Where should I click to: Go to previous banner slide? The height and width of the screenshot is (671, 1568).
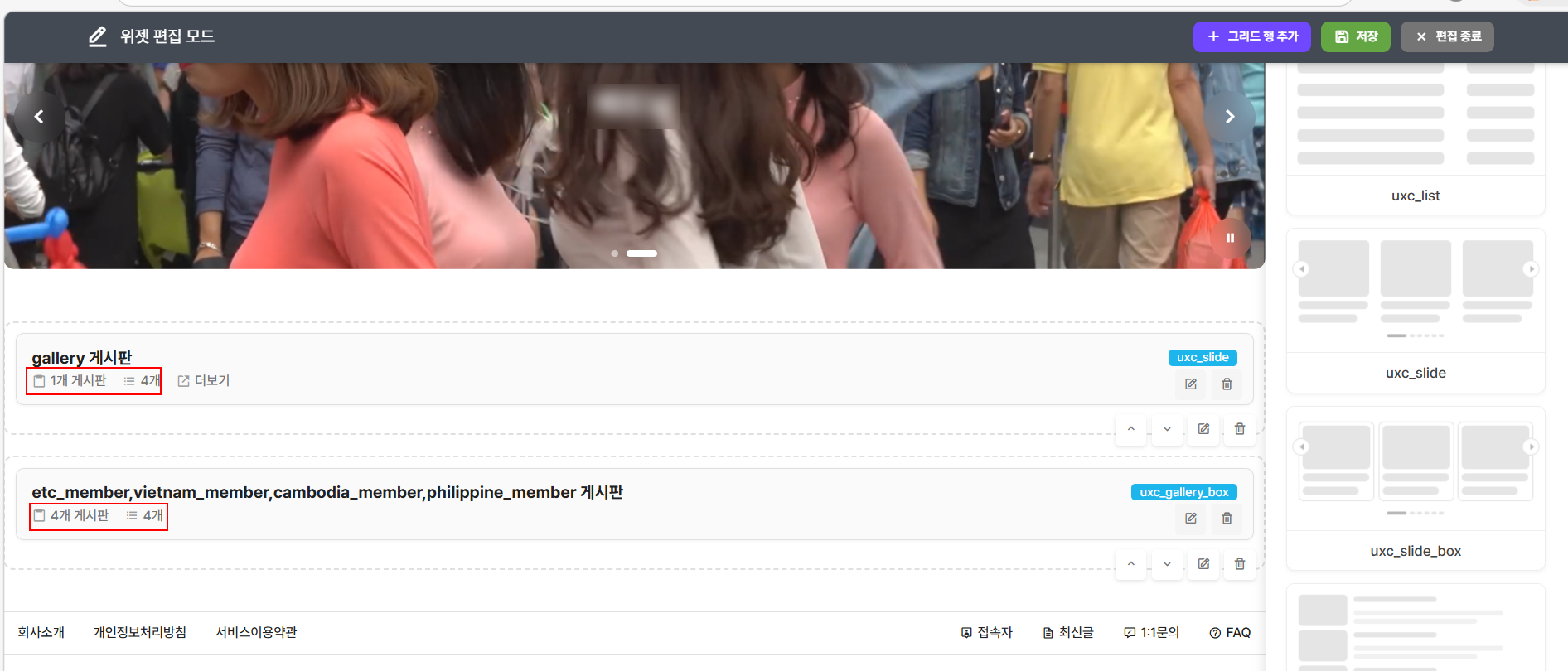click(x=39, y=117)
